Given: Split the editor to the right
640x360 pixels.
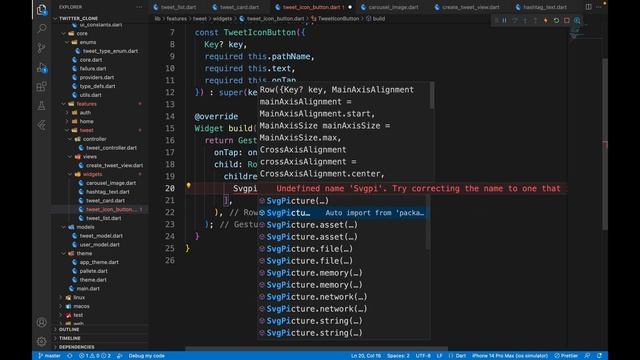Looking at the screenshot, I should [x=589, y=7].
